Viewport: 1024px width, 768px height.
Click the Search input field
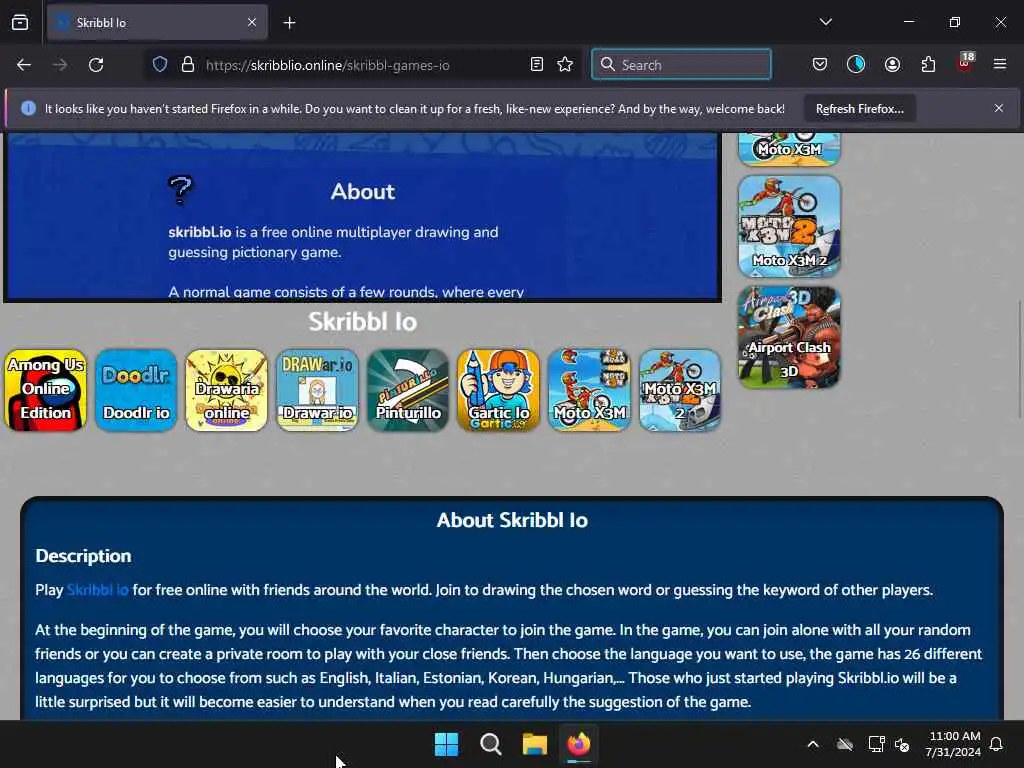coord(681,65)
